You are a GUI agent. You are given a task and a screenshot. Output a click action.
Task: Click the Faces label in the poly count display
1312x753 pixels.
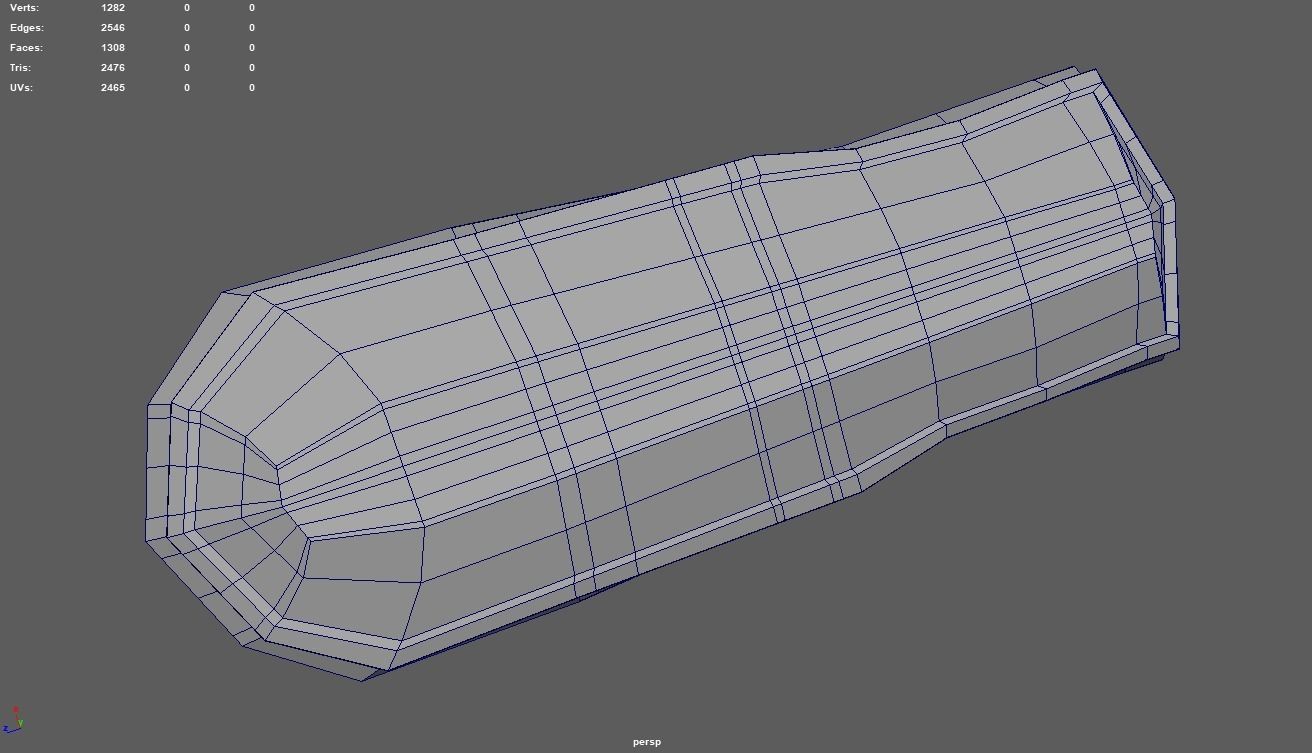27,48
